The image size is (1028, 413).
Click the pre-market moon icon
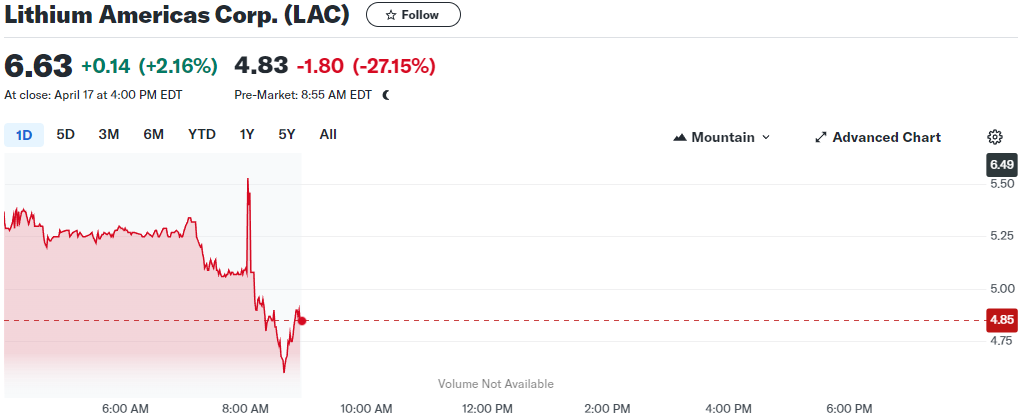386,95
